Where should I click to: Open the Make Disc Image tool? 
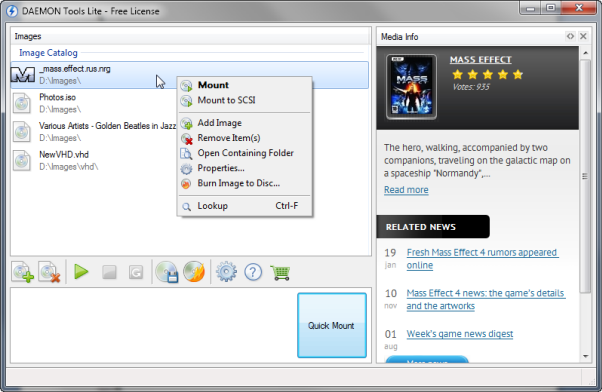(x=167, y=272)
